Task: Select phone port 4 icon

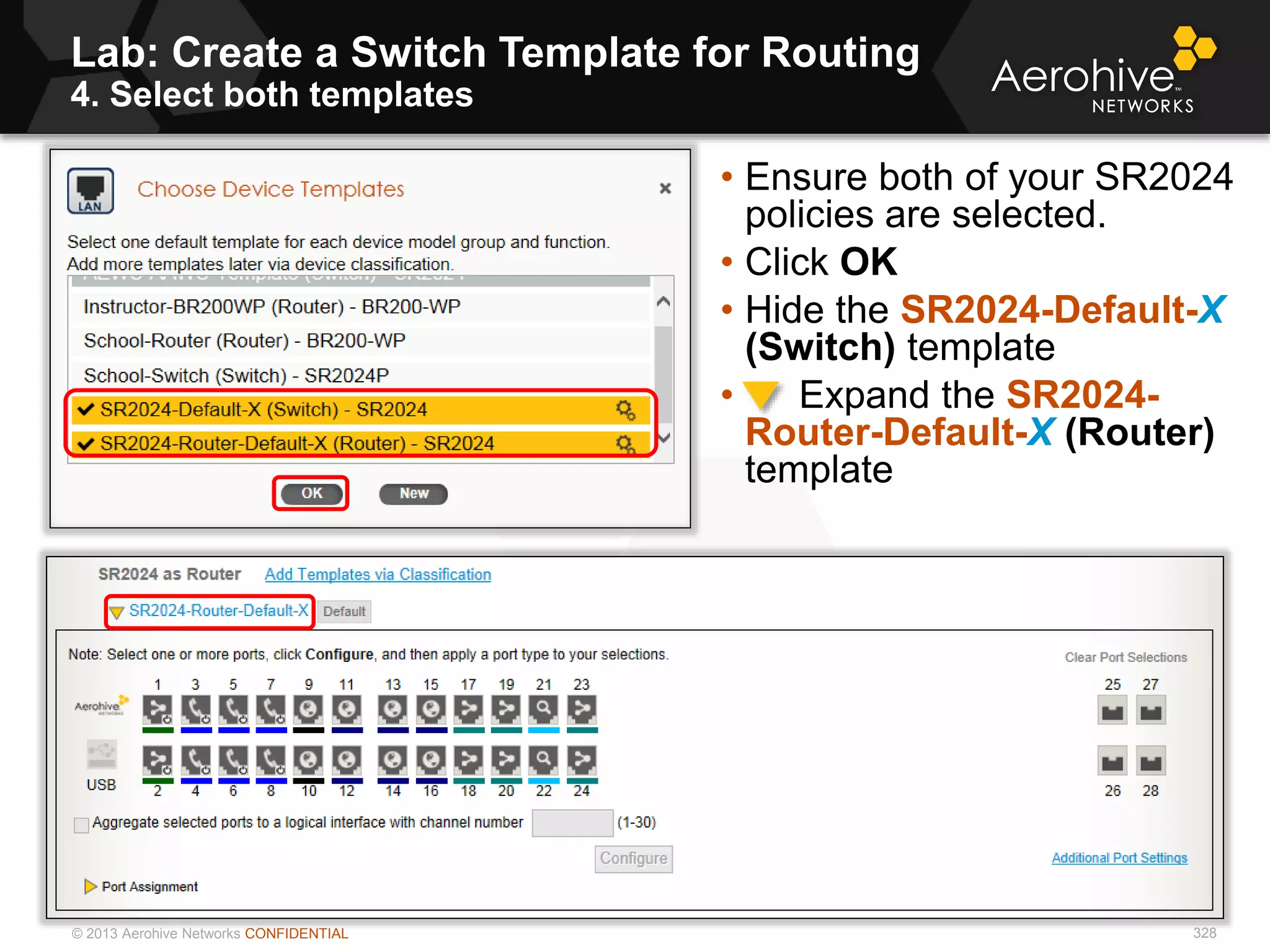Action: [196, 760]
